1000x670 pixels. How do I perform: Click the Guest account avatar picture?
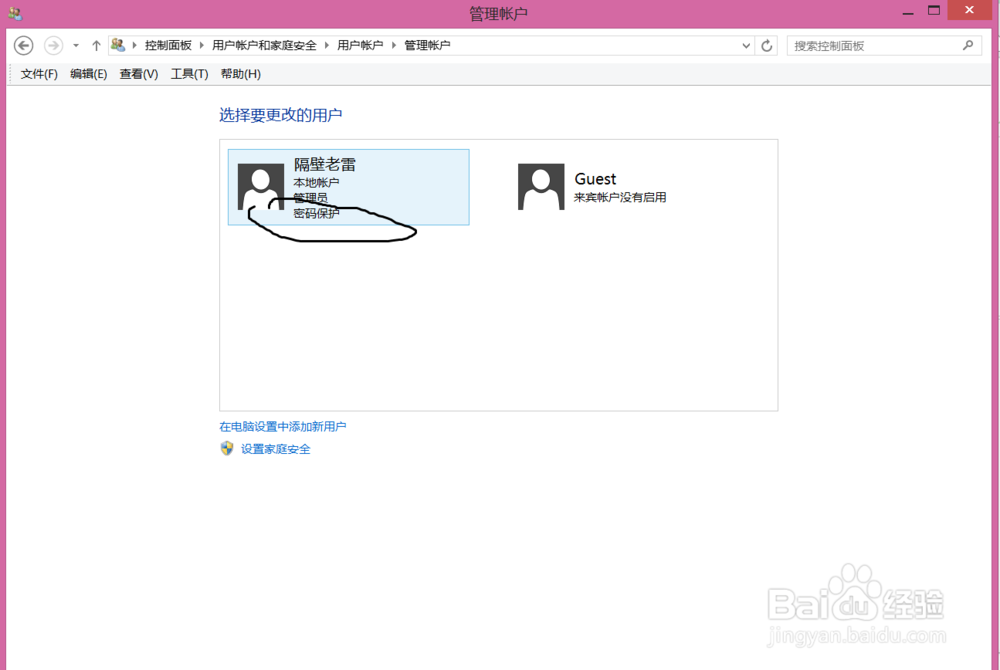[x=540, y=186]
